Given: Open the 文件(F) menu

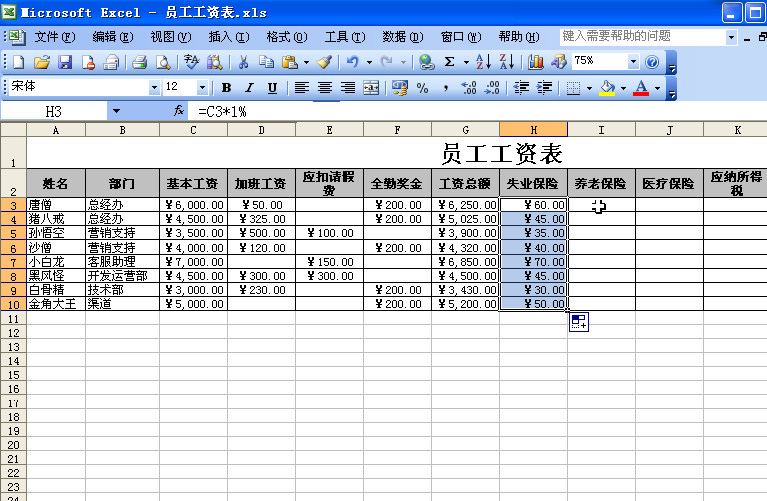Looking at the screenshot, I should pyautogui.click(x=55, y=37).
